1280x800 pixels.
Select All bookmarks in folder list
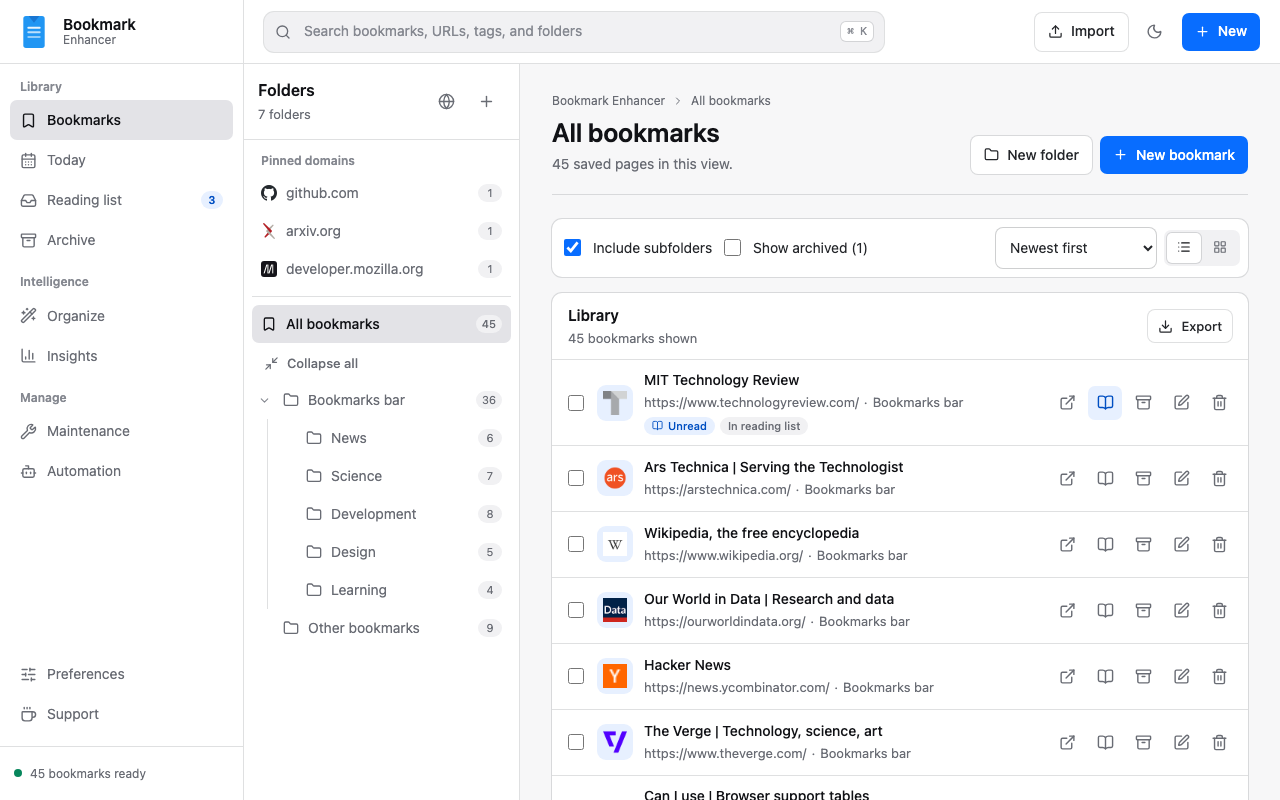(x=381, y=324)
